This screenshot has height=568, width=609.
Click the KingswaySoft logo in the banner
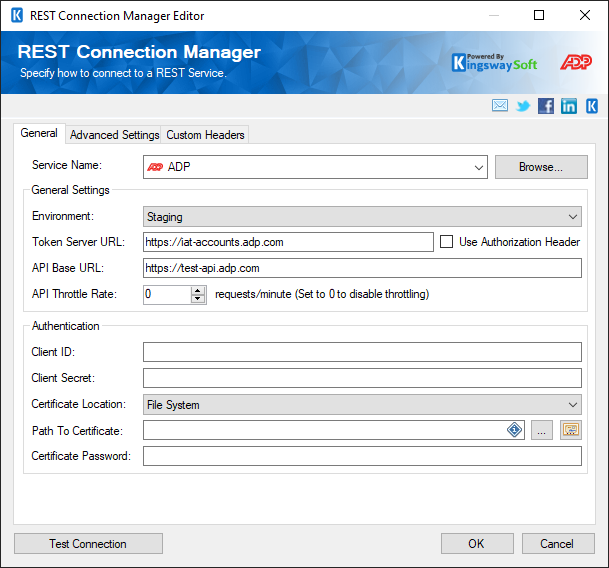point(494,63)
